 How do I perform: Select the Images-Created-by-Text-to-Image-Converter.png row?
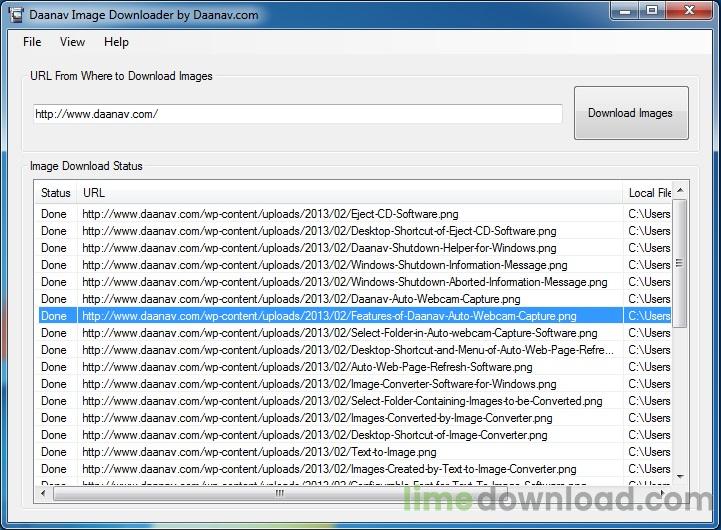(x=354, y=469)
